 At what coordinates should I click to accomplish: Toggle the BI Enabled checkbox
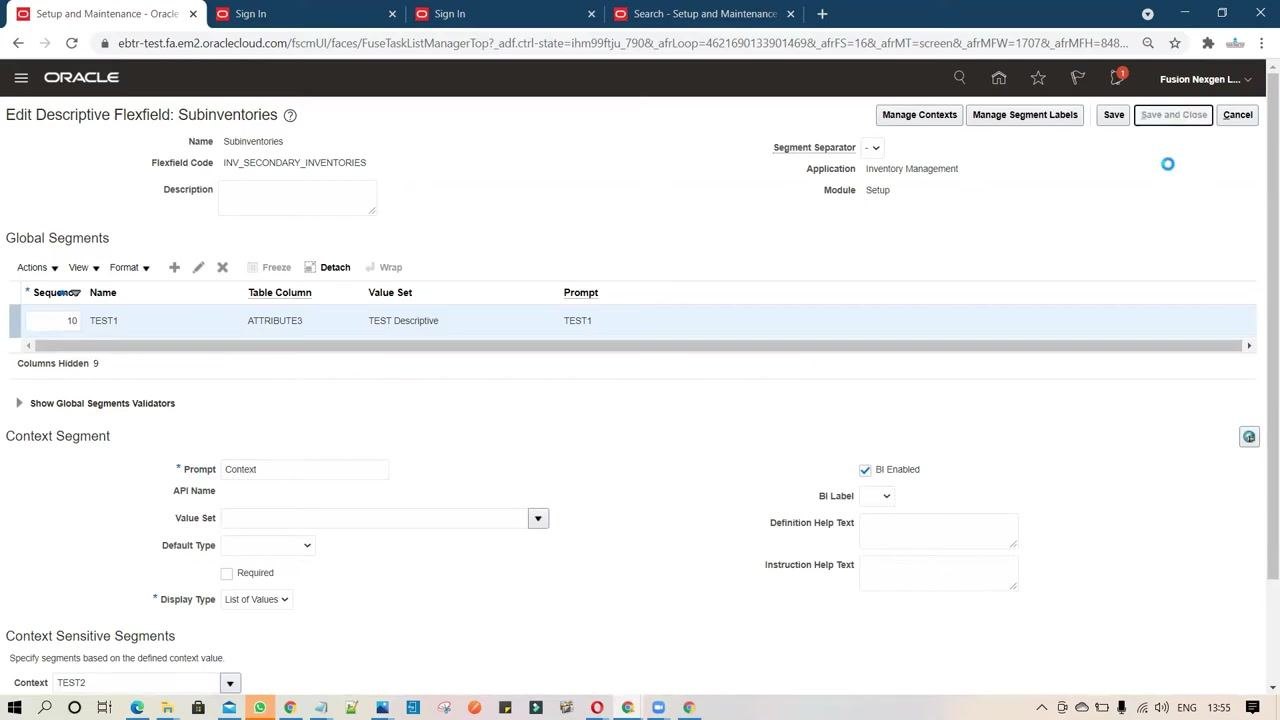[x=865, y=470]
